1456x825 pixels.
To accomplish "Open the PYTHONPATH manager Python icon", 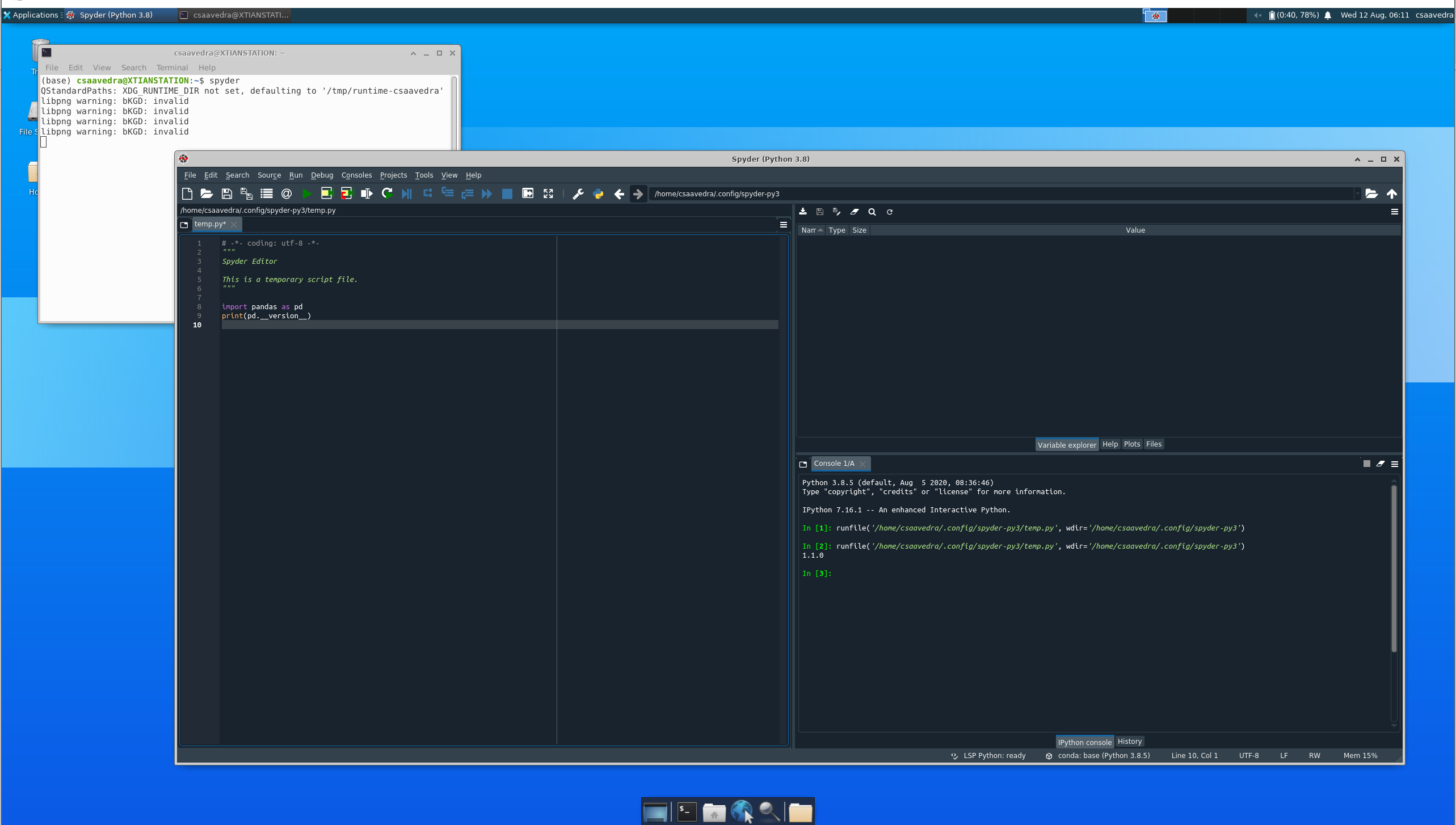I will (x=598, y=194).
